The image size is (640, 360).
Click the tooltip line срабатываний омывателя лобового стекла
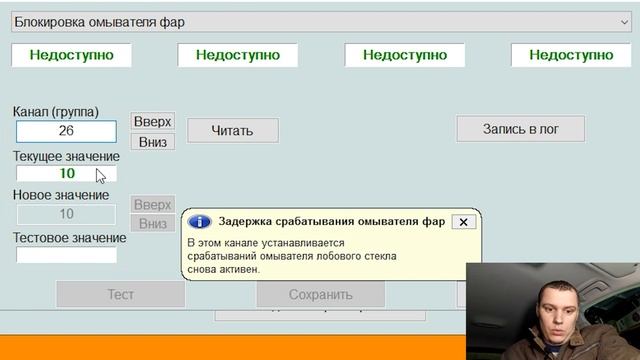(x=292, y=256)
